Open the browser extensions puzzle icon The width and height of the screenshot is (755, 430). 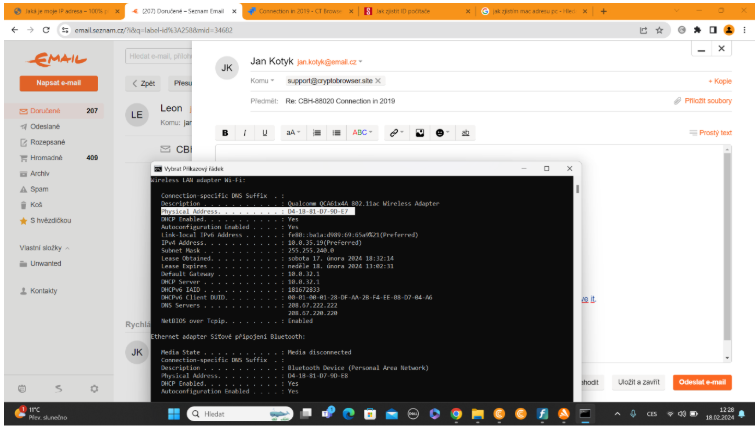pos(697,30)
